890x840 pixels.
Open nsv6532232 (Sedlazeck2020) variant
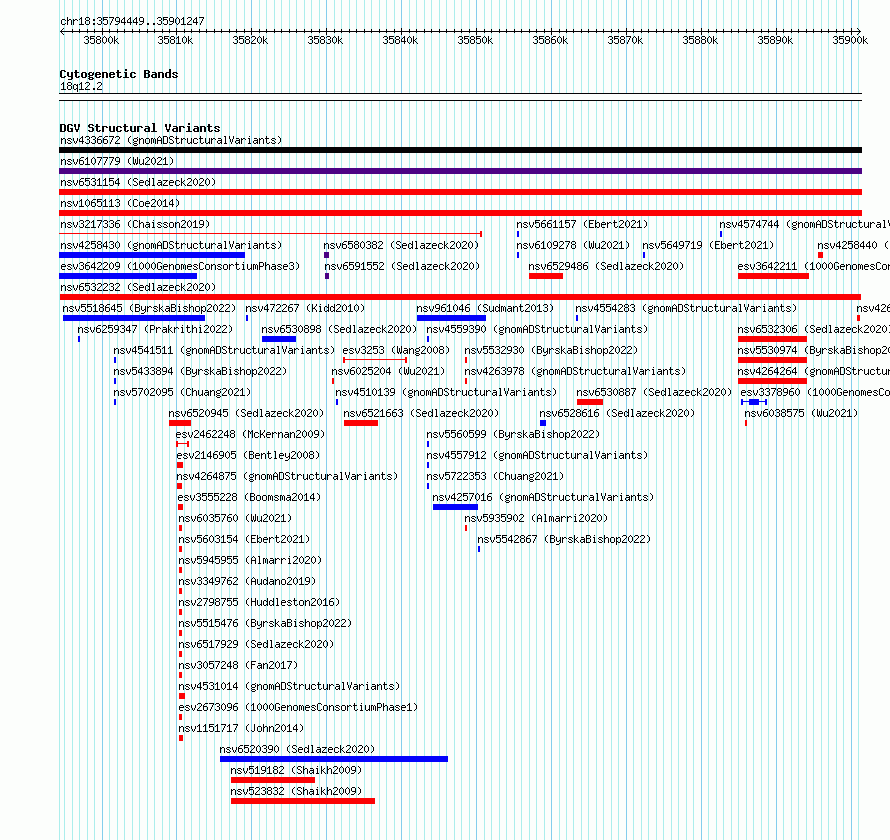tap(138, 287)
